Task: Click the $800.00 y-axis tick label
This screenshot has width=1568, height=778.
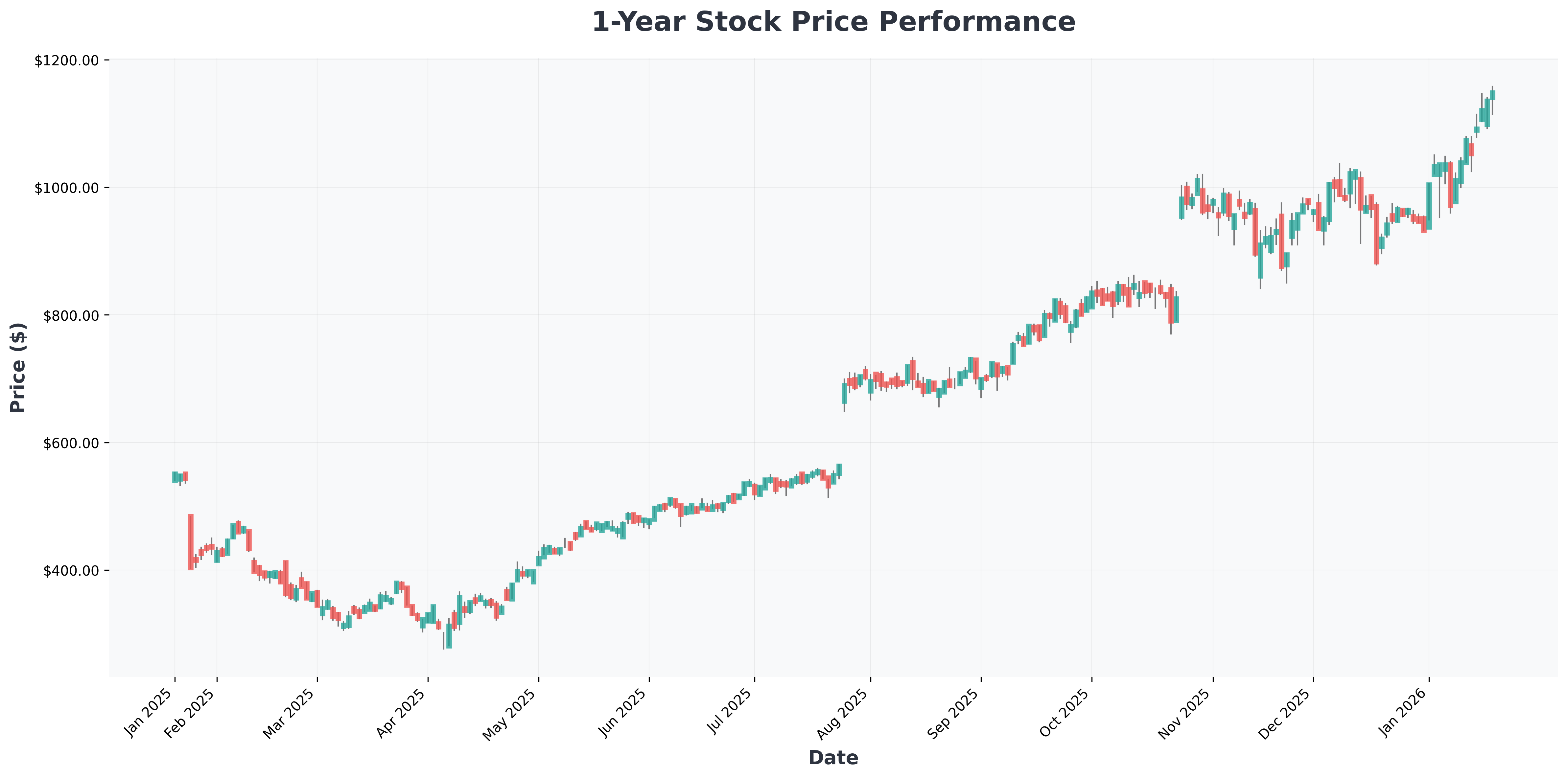Action: [x=69, y=315]
